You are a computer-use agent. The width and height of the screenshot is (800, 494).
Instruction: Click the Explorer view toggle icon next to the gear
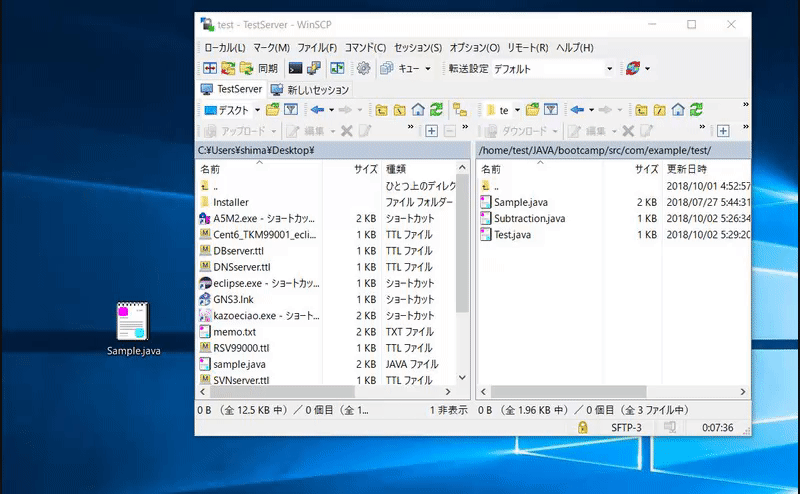[x=337, y=68]
